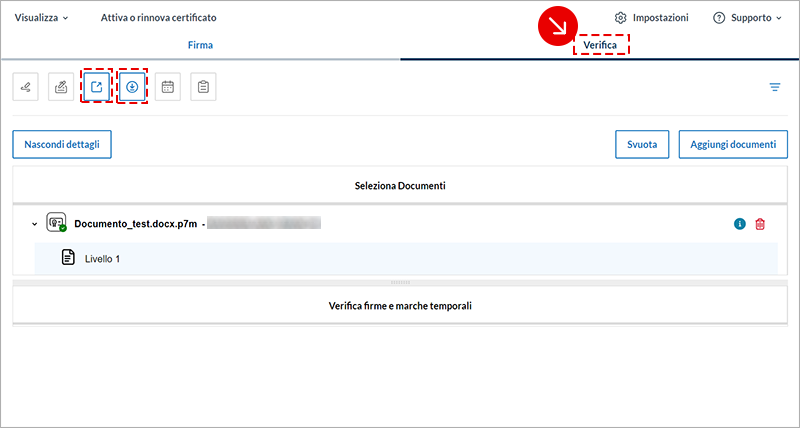Open the Supporto dropdown menu
The image size is (800, 428).
[x=748, y=18]
